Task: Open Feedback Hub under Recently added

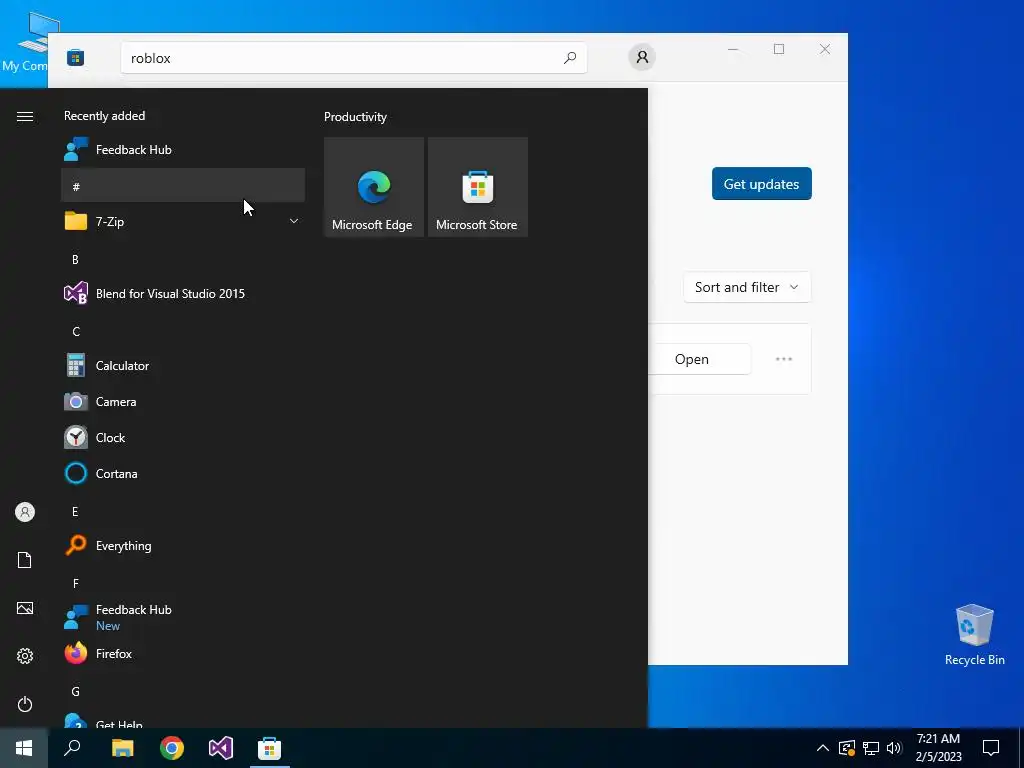Action: (183, 150)
